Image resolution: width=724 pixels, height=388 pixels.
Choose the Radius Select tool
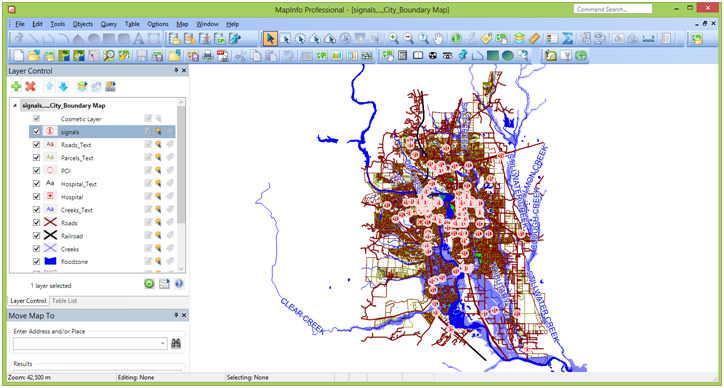tap(300, 38)
